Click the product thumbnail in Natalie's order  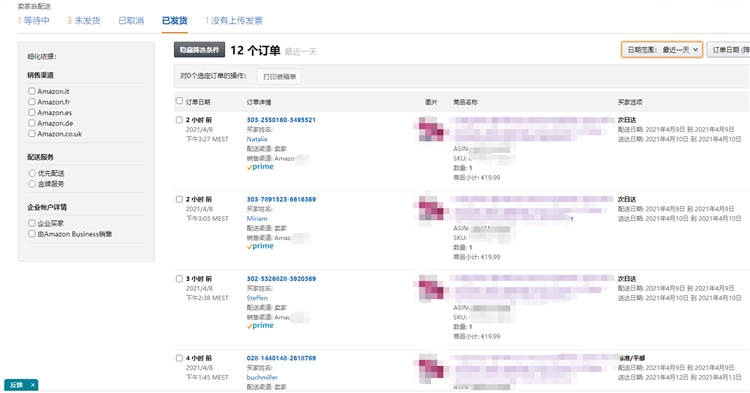(431, 130)
